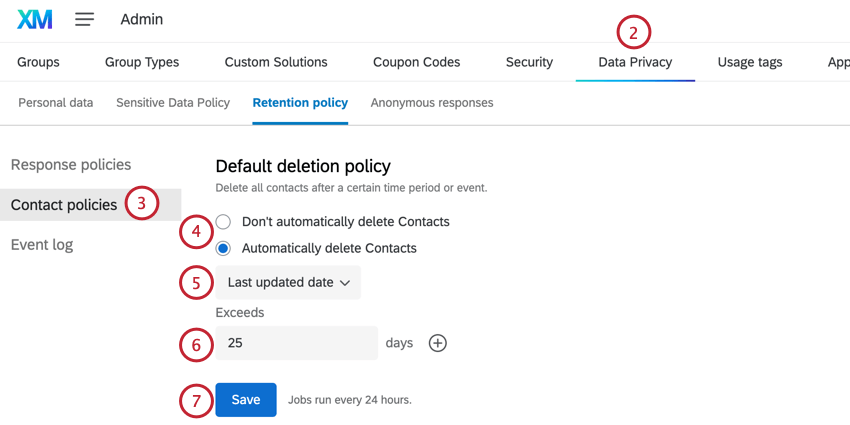Open the hamburger navigation menu

(85, 19)
